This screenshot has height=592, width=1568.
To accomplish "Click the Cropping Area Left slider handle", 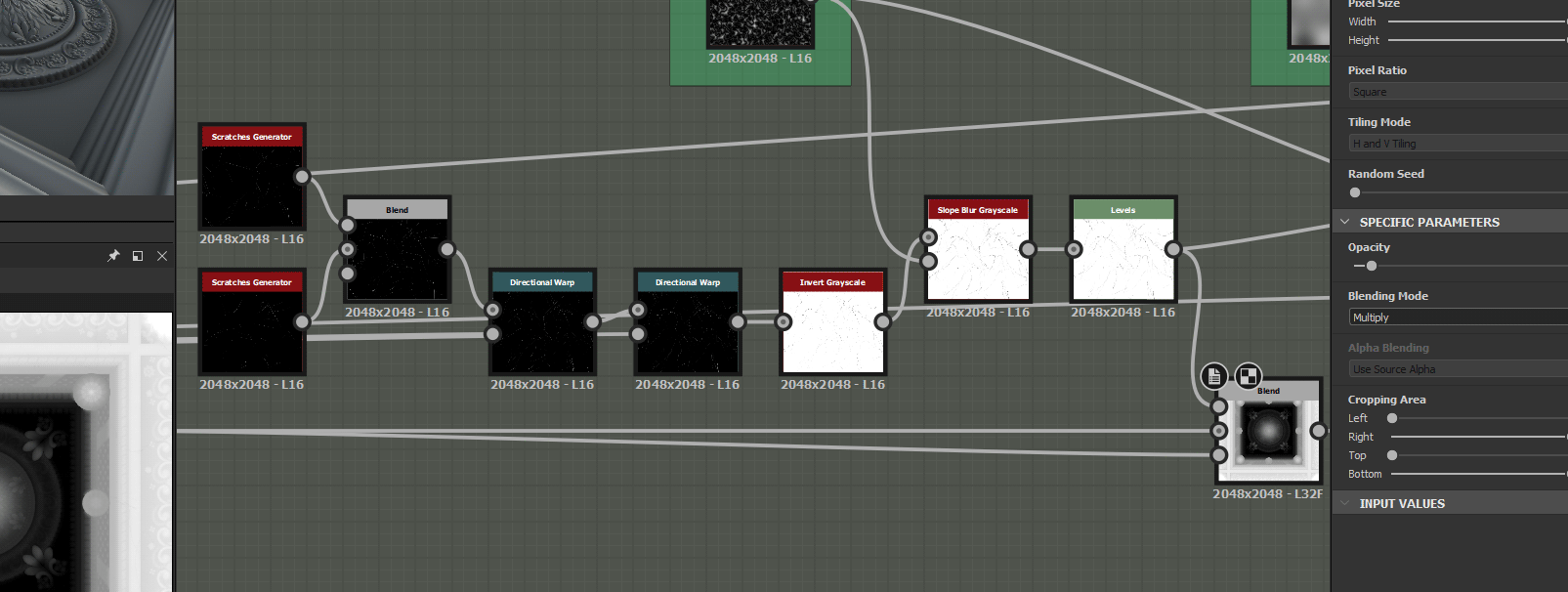I will click(1392, 418).
